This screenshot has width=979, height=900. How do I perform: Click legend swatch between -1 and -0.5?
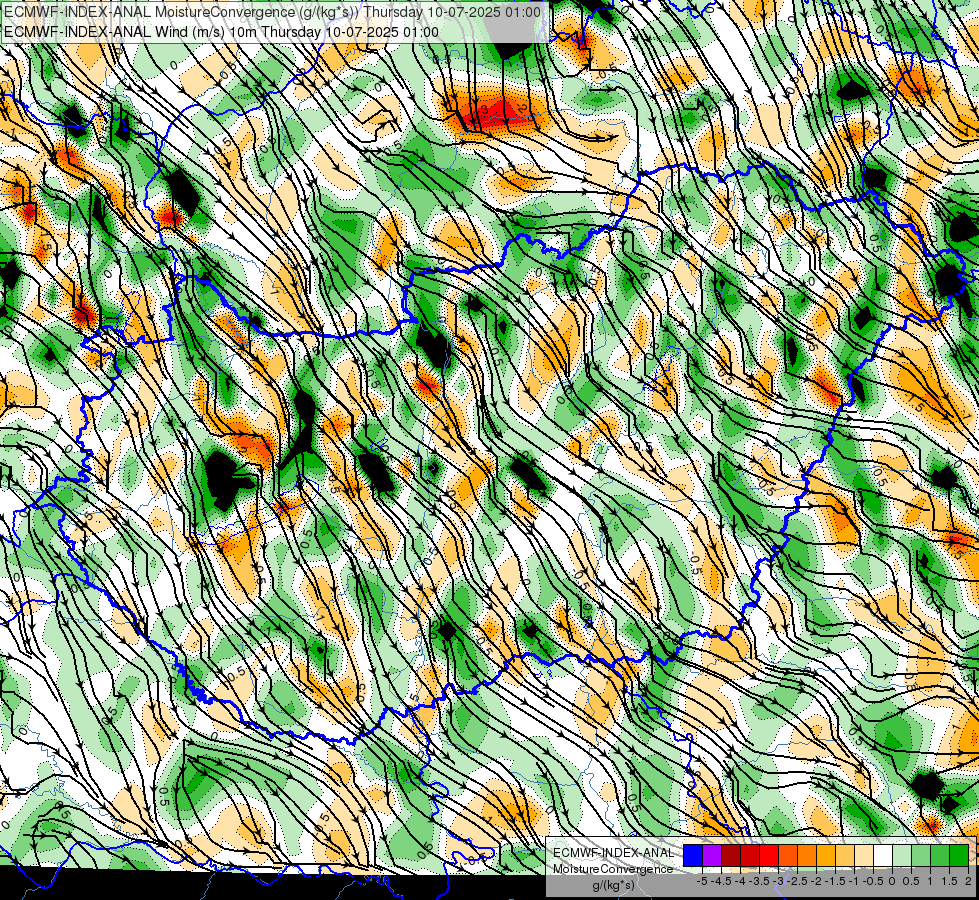pos(864,856)
